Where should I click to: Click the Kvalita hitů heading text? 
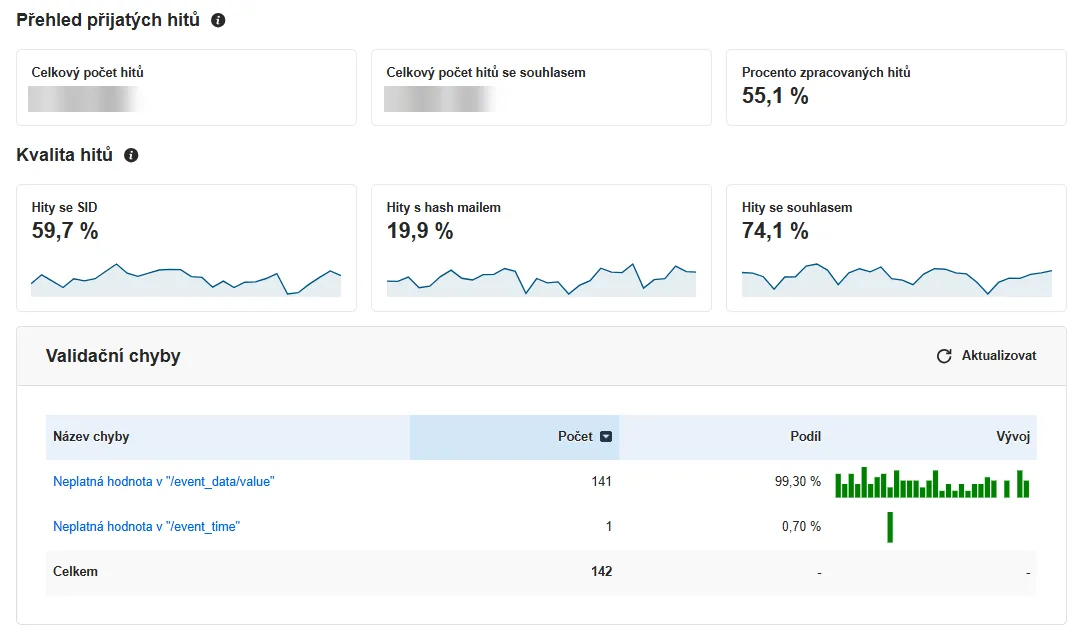pyautogui.click(x=64, y=155)
